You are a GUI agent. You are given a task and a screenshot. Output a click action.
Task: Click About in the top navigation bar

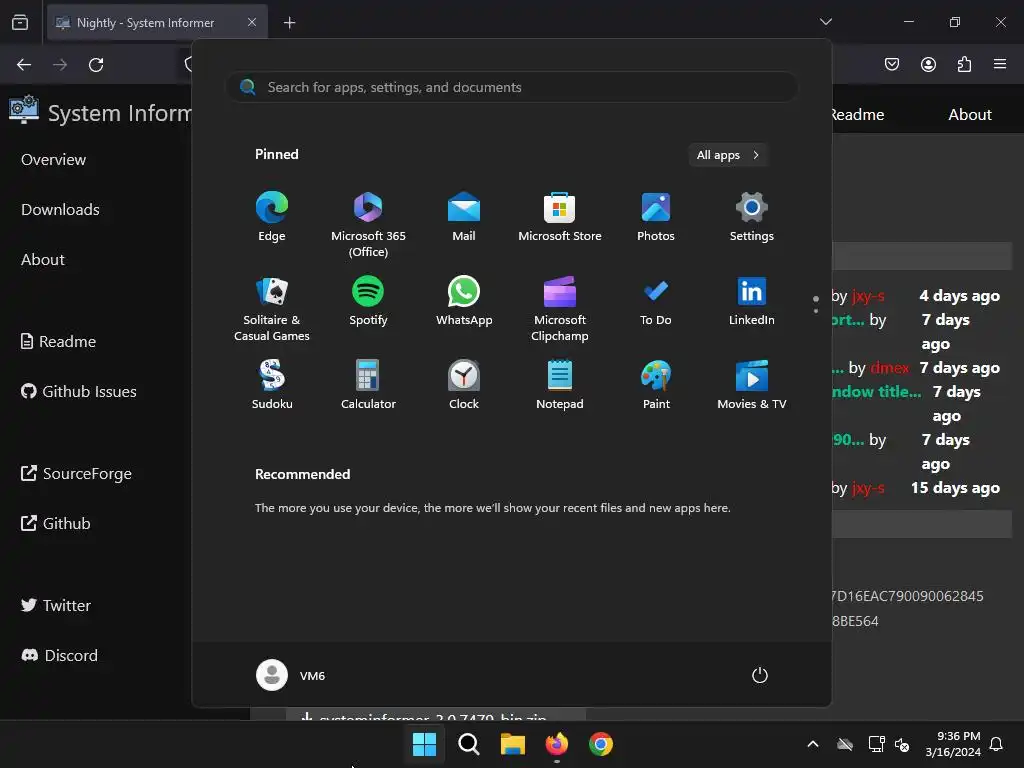(x=970, y=114)
